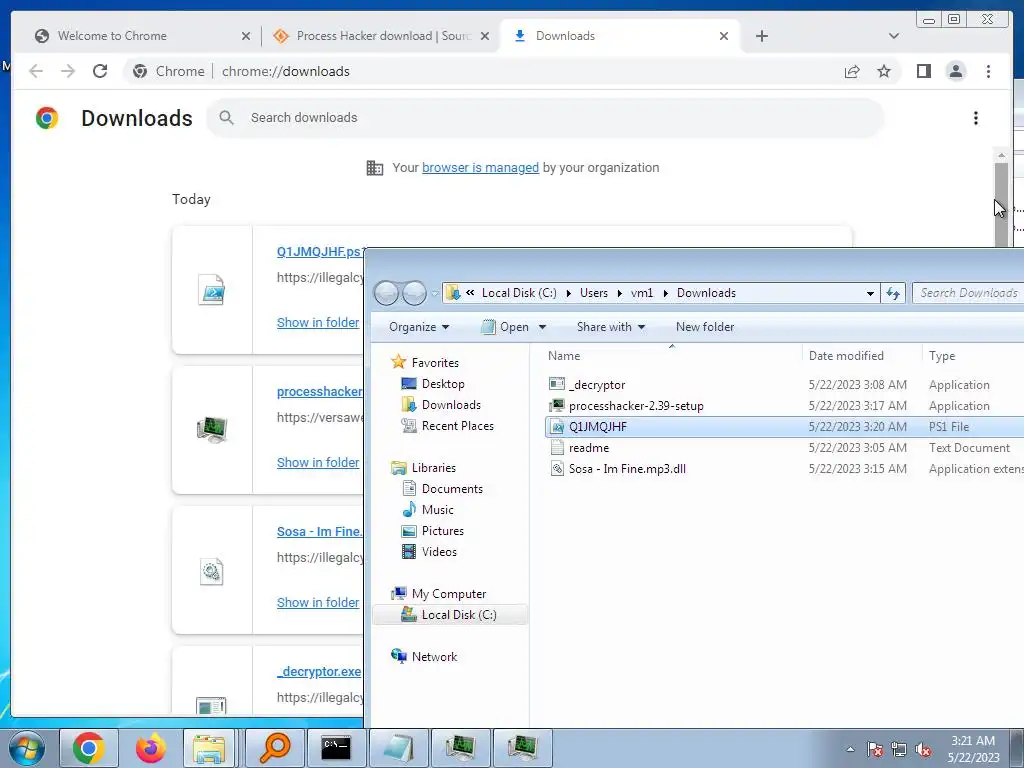Click the search magnifier in Downloads
Viewport: 1024px width, 768px height.
coord(227,118)
